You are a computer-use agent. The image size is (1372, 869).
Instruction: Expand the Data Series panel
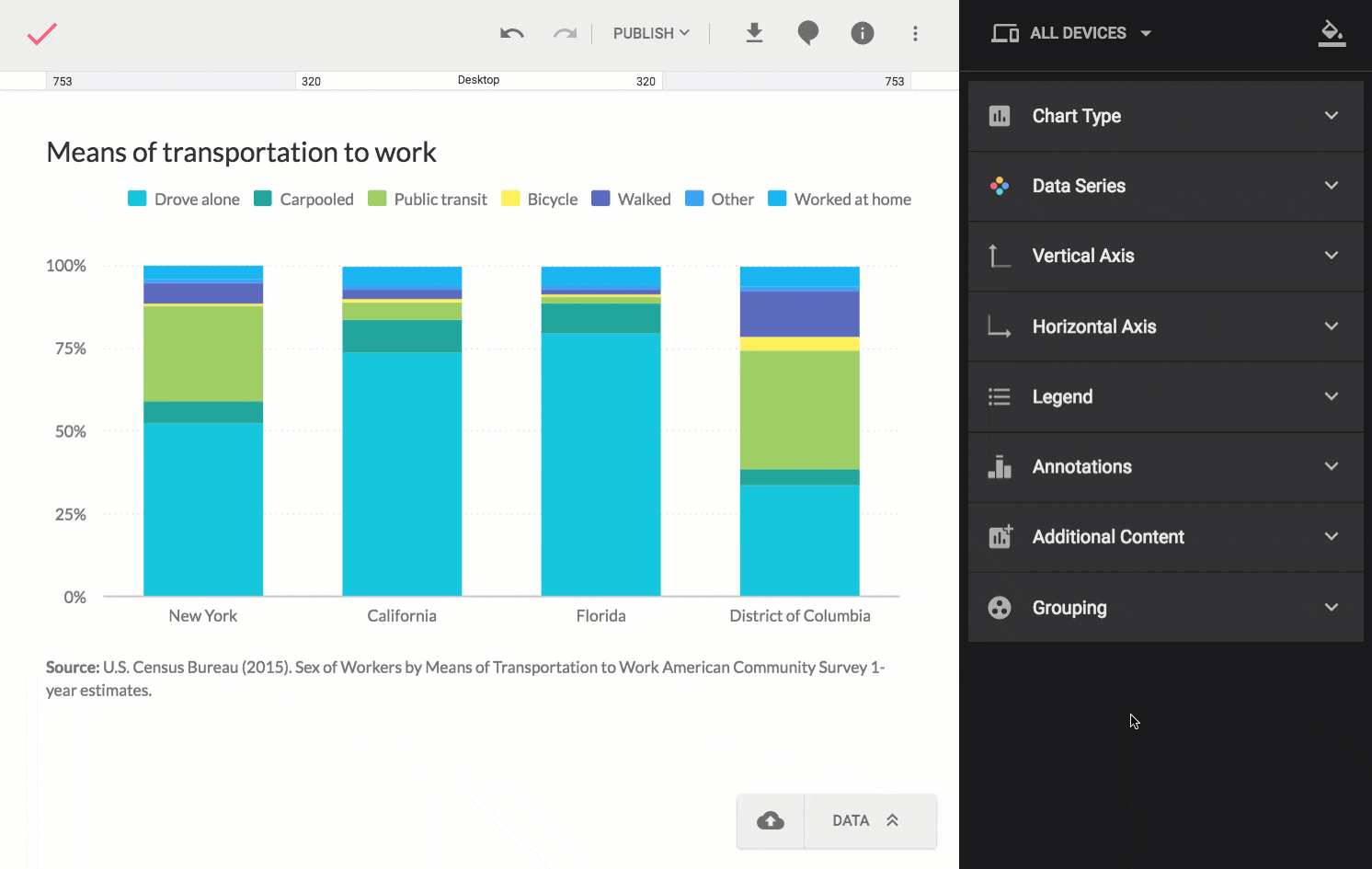point(1165,186)
